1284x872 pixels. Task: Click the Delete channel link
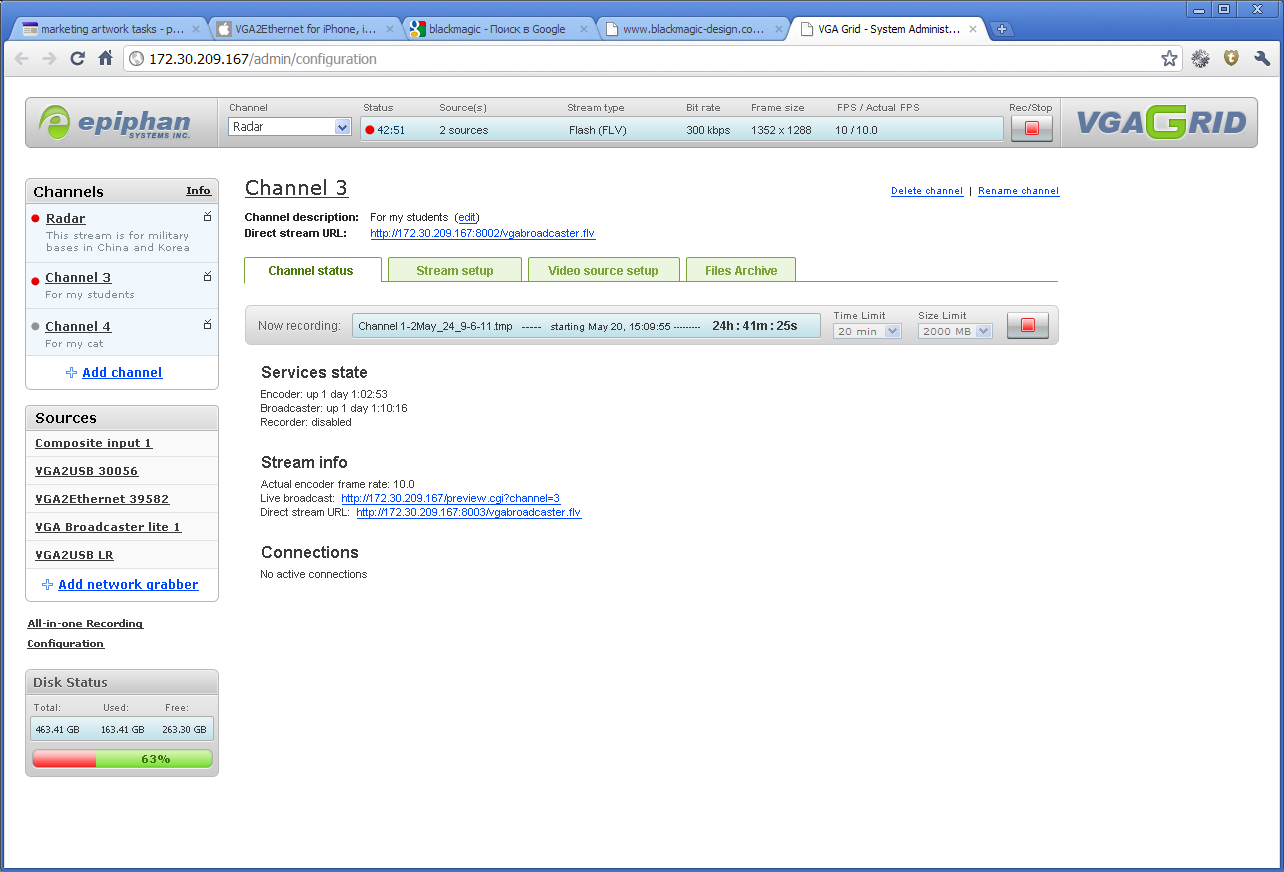point(926,191)
